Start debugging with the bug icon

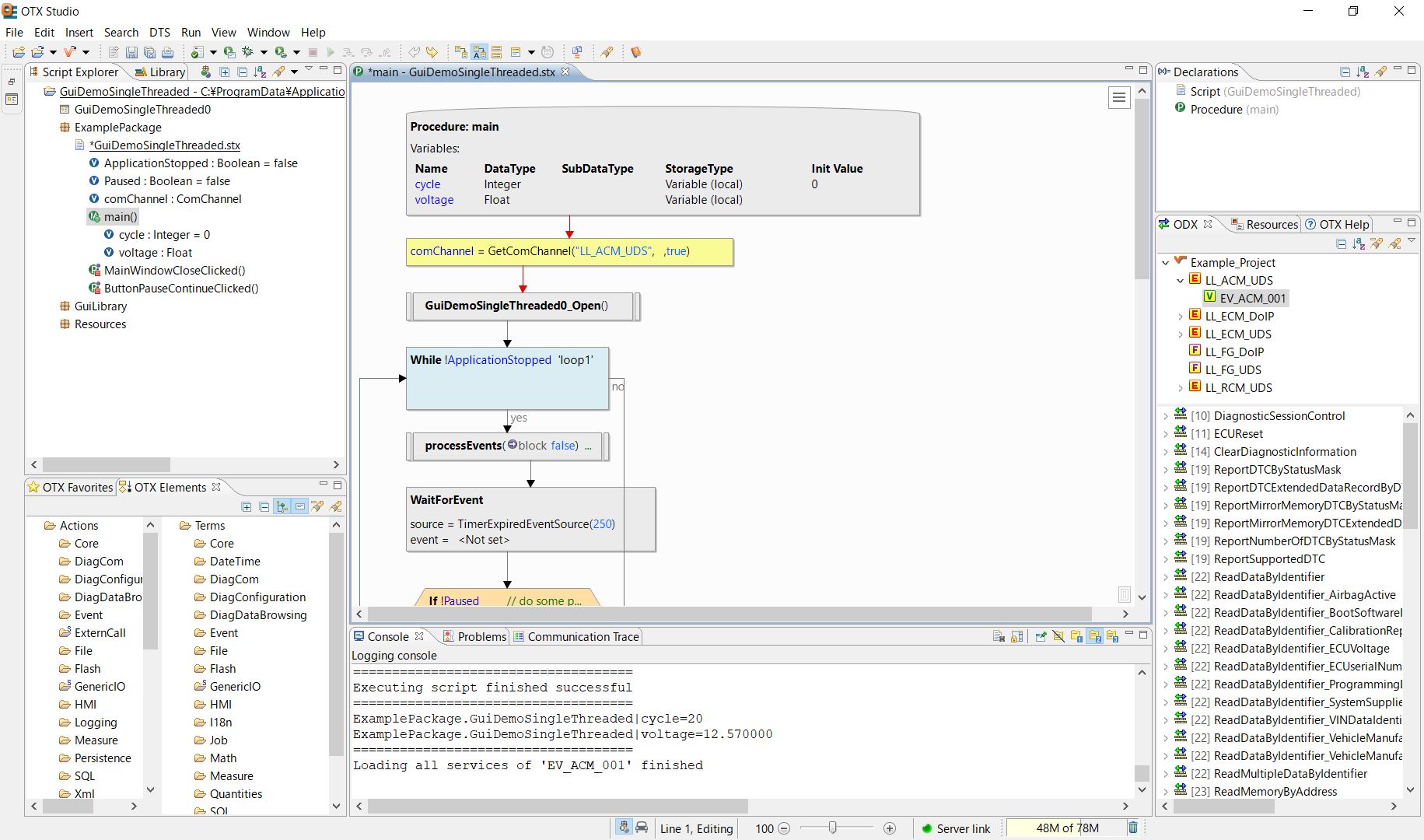(x=247, y=52)
